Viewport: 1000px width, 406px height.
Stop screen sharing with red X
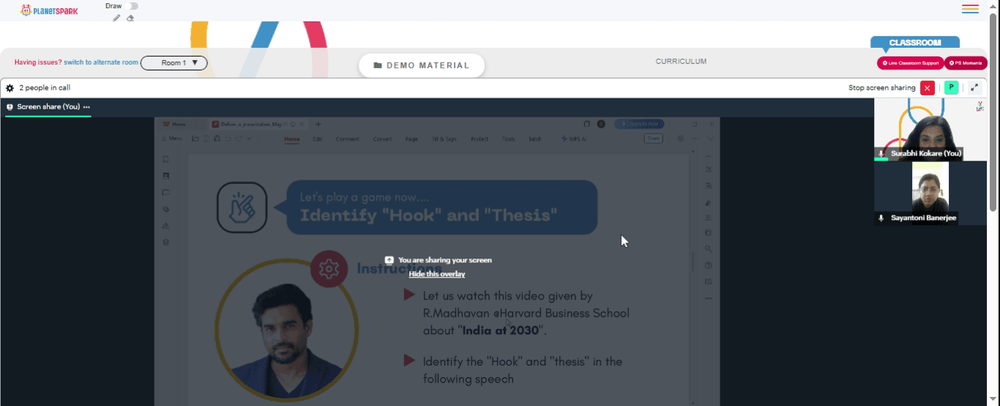[x=927, y=88]
